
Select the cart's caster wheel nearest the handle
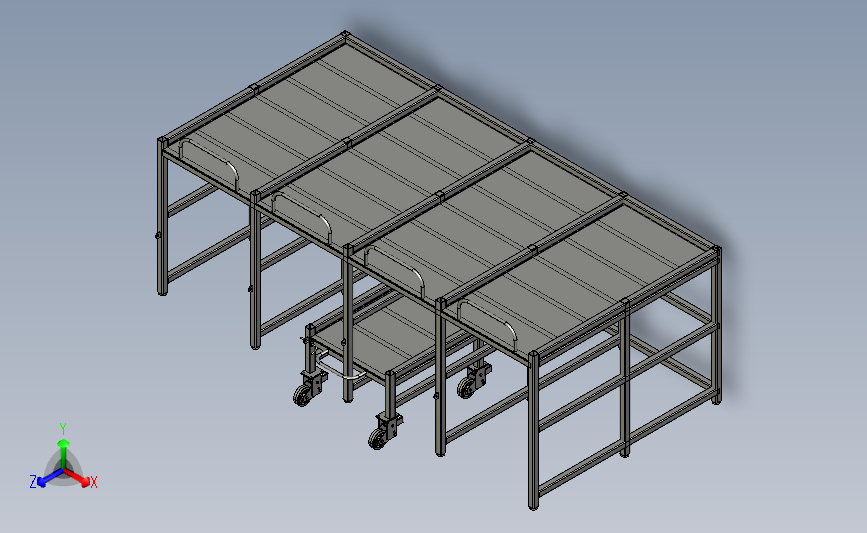point(303,396)
